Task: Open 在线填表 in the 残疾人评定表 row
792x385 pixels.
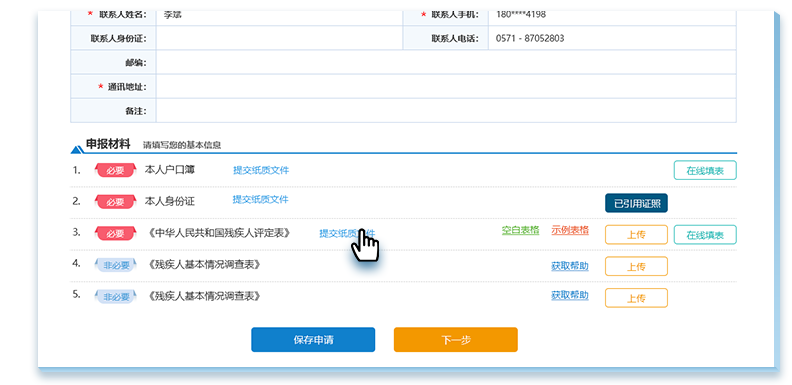Action: pos(705,234)
